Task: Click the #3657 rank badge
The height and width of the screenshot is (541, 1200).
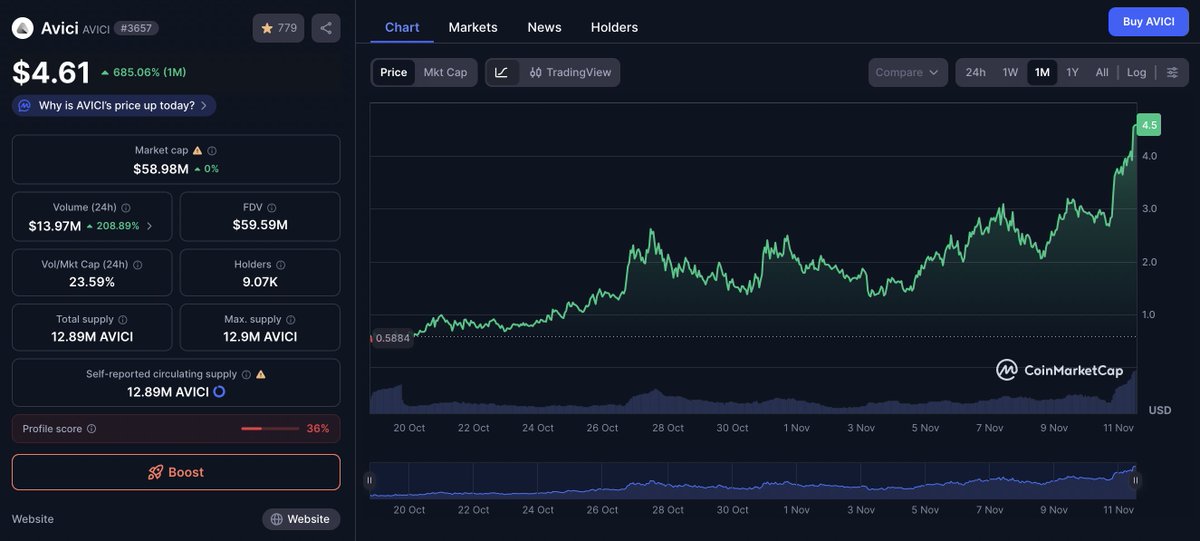Action: 136,28
